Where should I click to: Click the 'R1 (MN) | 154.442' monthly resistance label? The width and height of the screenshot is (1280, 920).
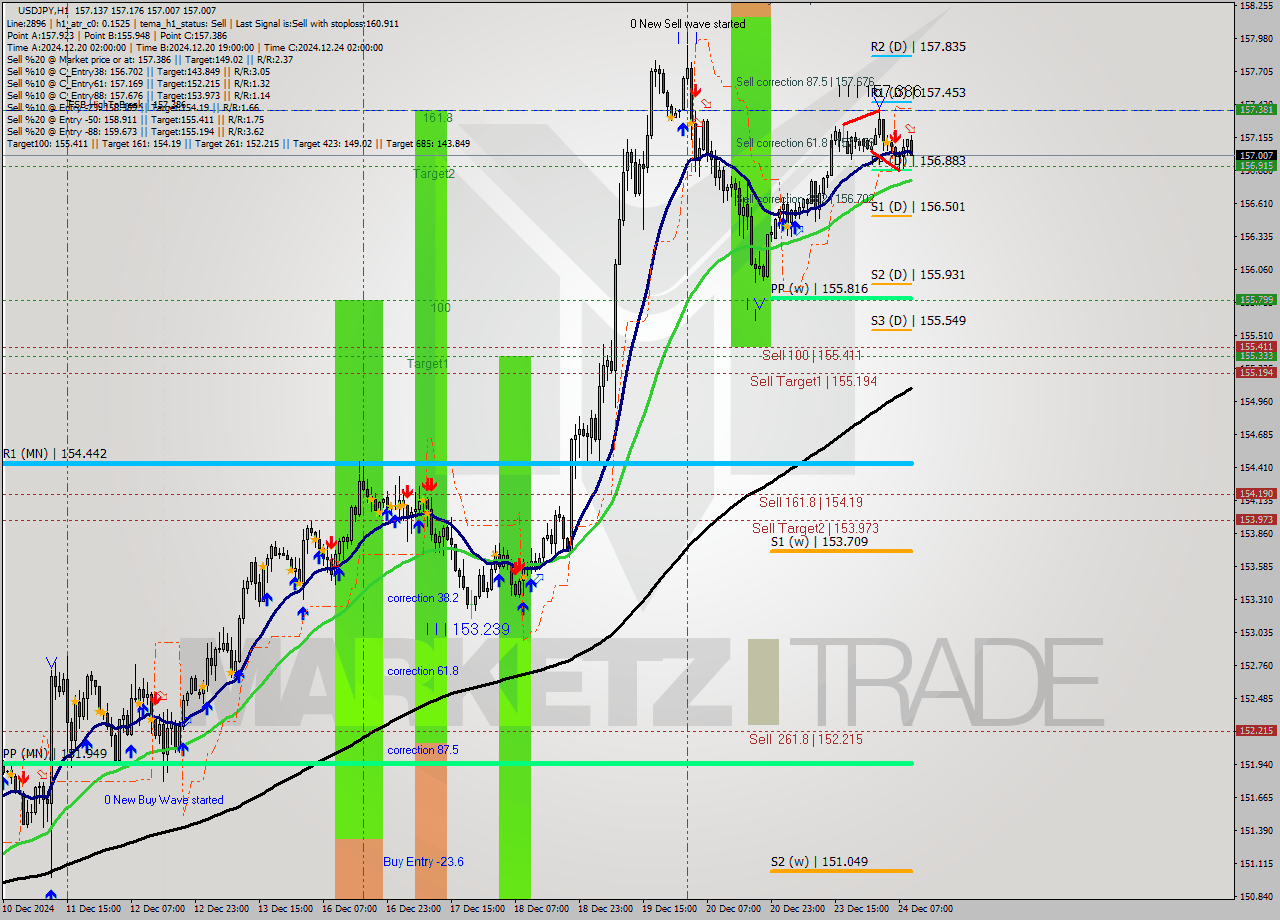[54, 453]
